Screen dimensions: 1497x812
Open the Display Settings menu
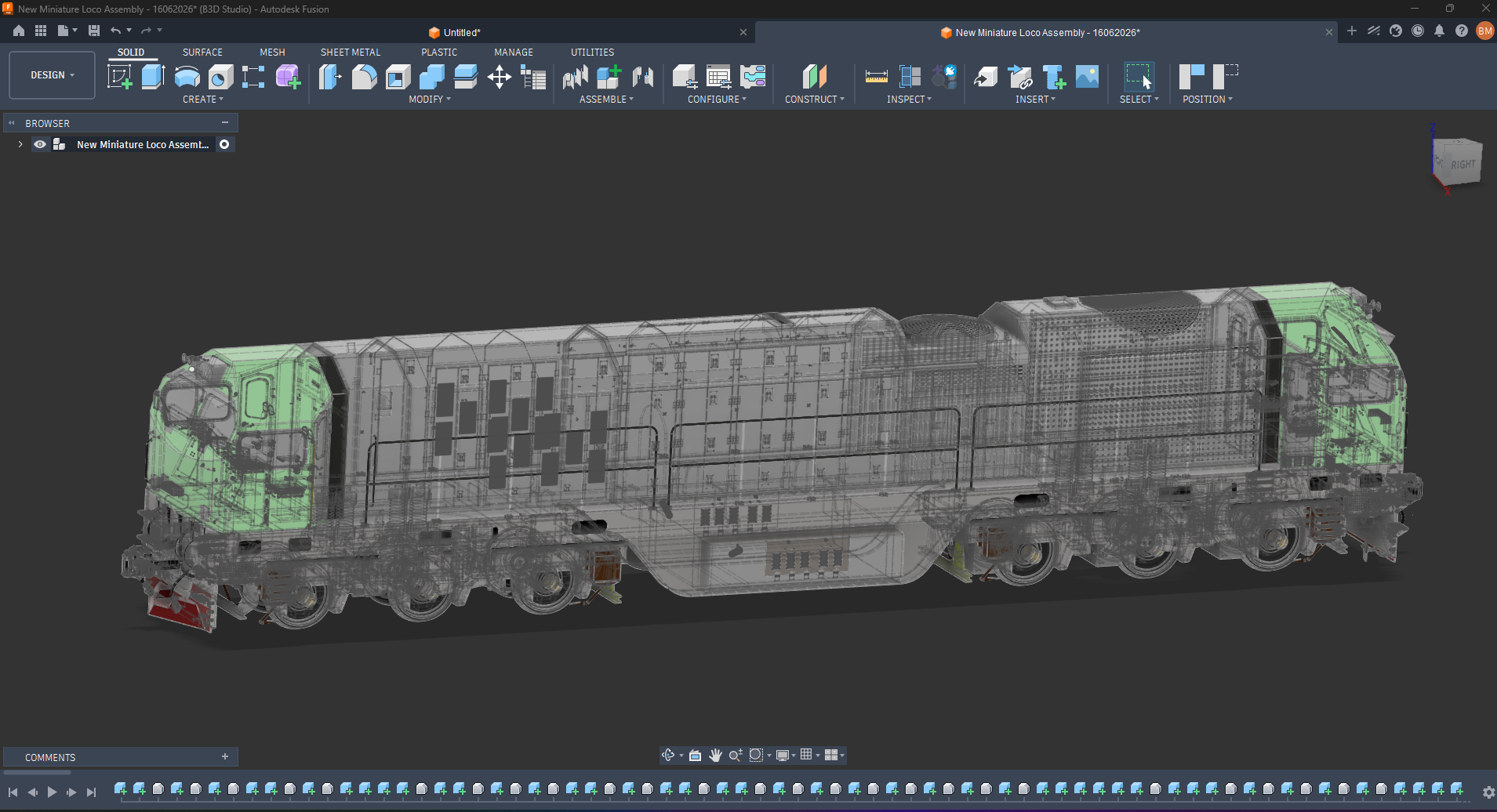[785, 755]
